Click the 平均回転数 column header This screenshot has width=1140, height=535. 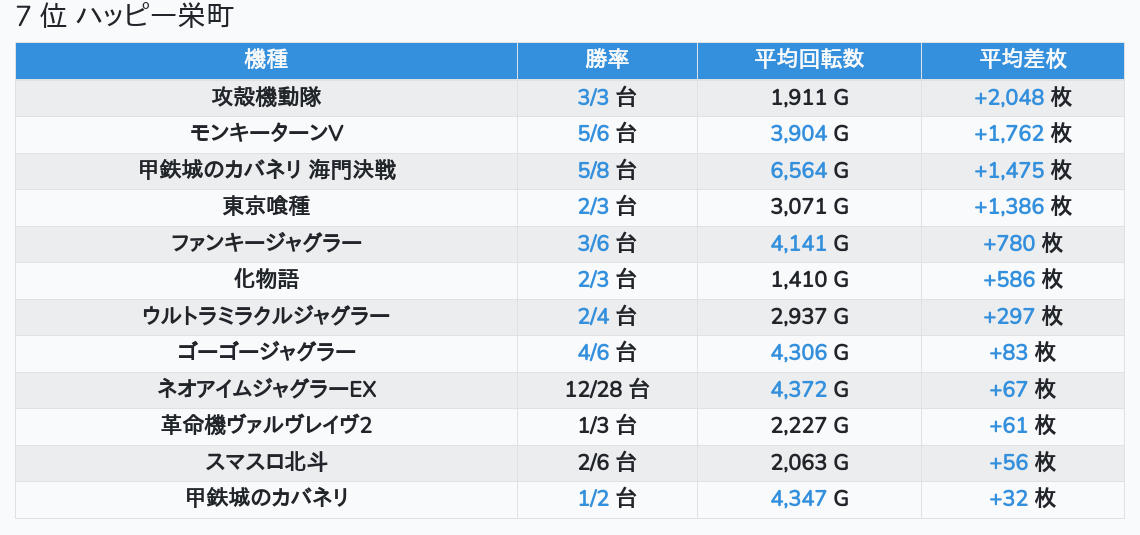coord(809,60)
